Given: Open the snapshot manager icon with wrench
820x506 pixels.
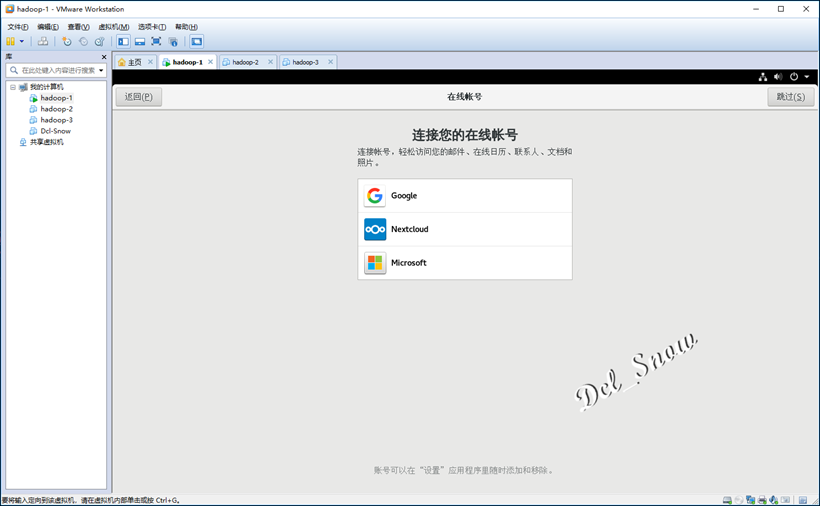Looking at the screenshot, I should [99, 41].
